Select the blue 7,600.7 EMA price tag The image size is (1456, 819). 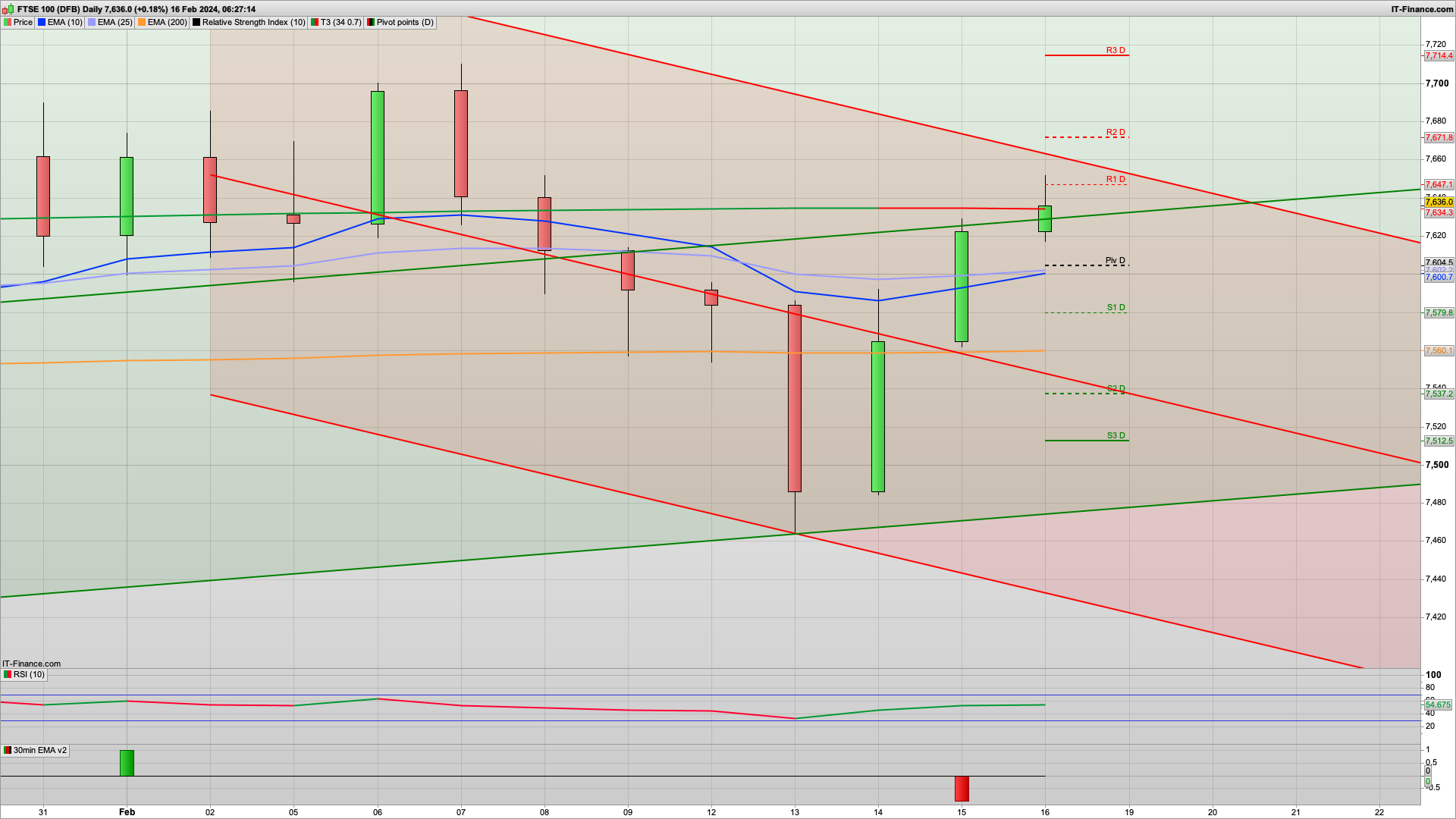point(1439,277)
